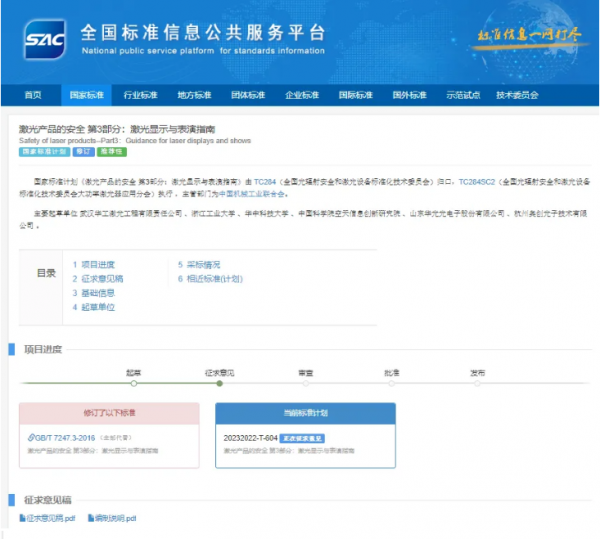Click the 发布 progress step marker
600x539 pixels.
pyautogui.click(x=478, y=382)
